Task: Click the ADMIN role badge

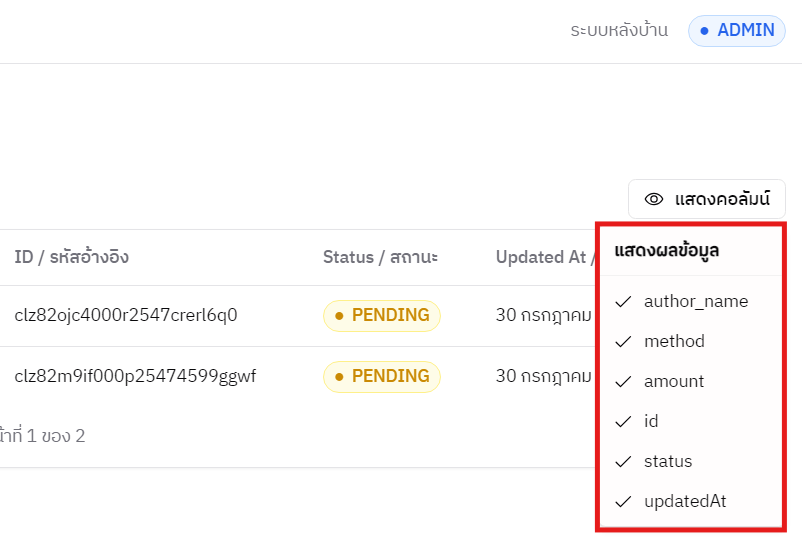Action: (x=737, y=30)
